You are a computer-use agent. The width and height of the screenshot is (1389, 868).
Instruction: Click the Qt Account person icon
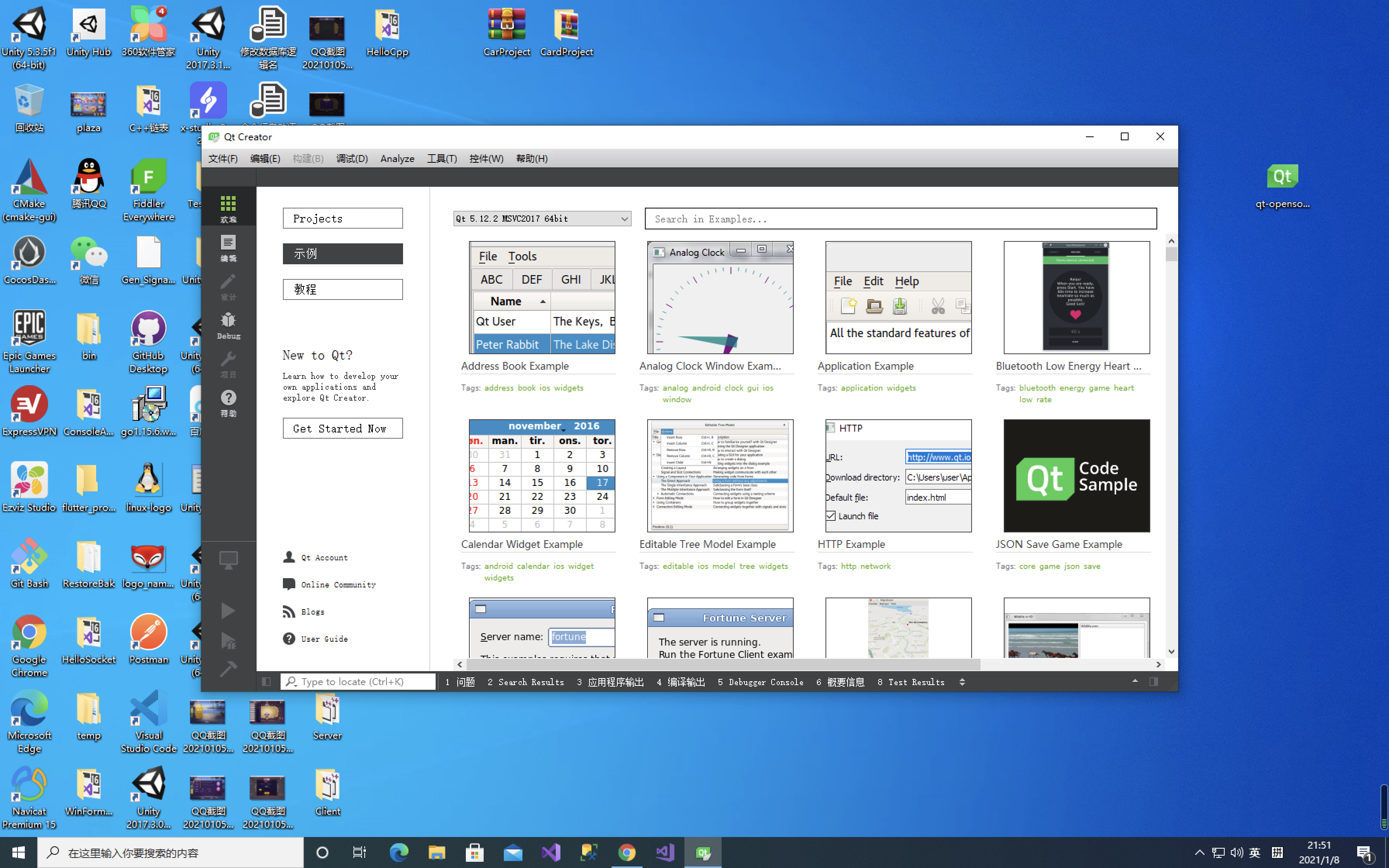(x=289, y=557)
